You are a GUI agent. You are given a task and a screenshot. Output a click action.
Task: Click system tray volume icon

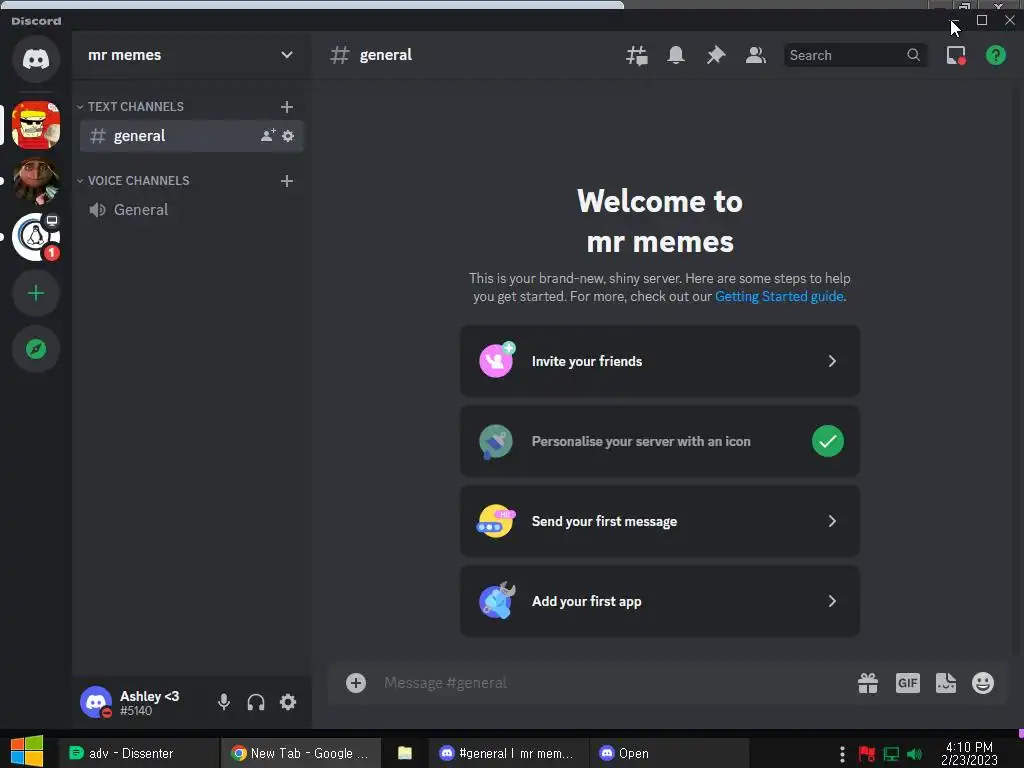914,754
